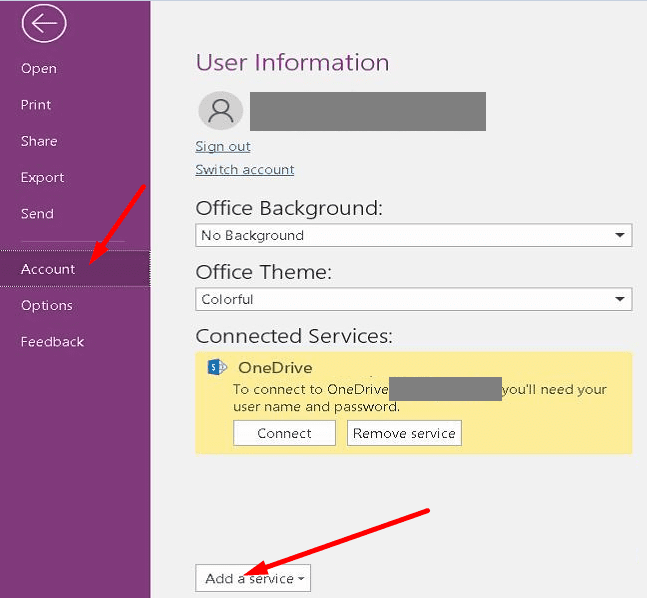Go back using the circular arrow icon

click(44, 23)
